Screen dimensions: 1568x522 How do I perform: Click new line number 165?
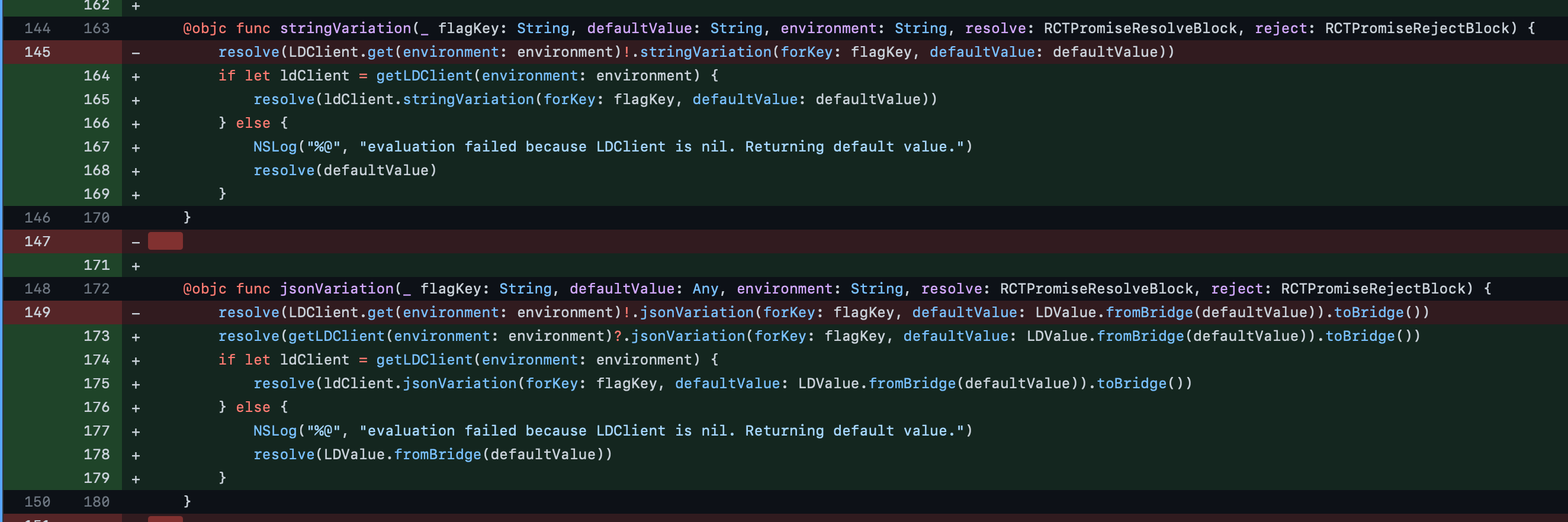[96, 100]
